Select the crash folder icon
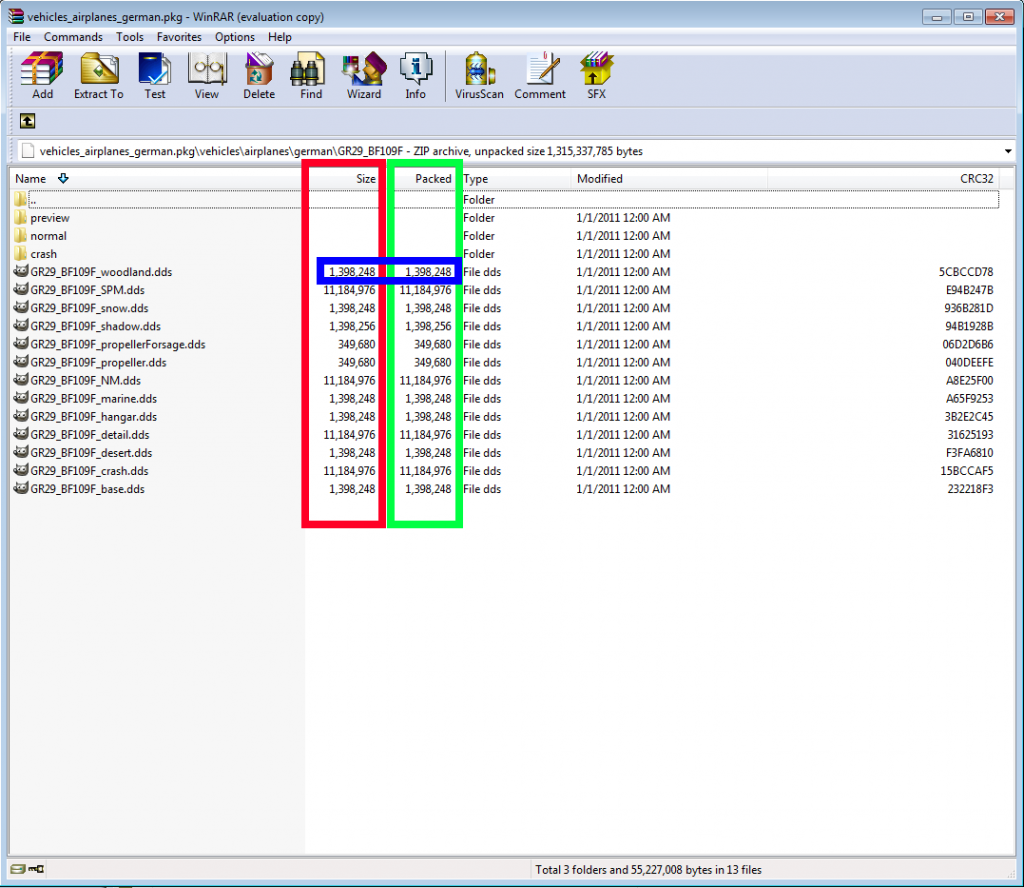Image resolution: width=1024 pixels, height=888 pixels. pyautogui.click(x=20, y=253)
